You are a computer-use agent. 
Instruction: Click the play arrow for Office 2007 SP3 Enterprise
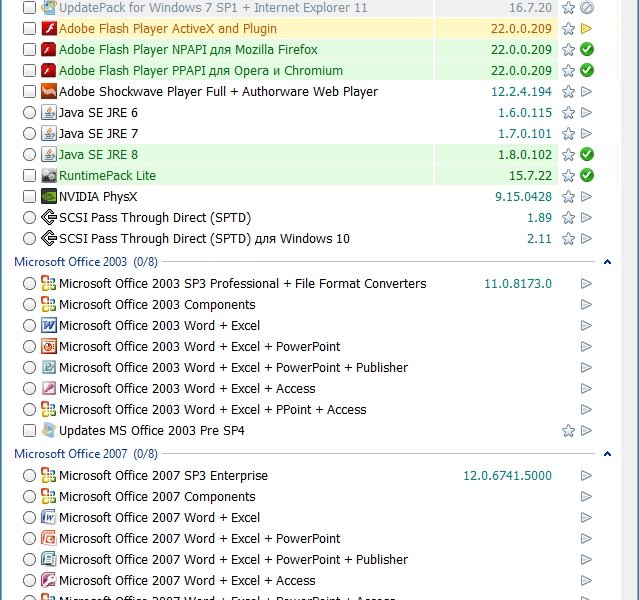click(x=586, y=475)
